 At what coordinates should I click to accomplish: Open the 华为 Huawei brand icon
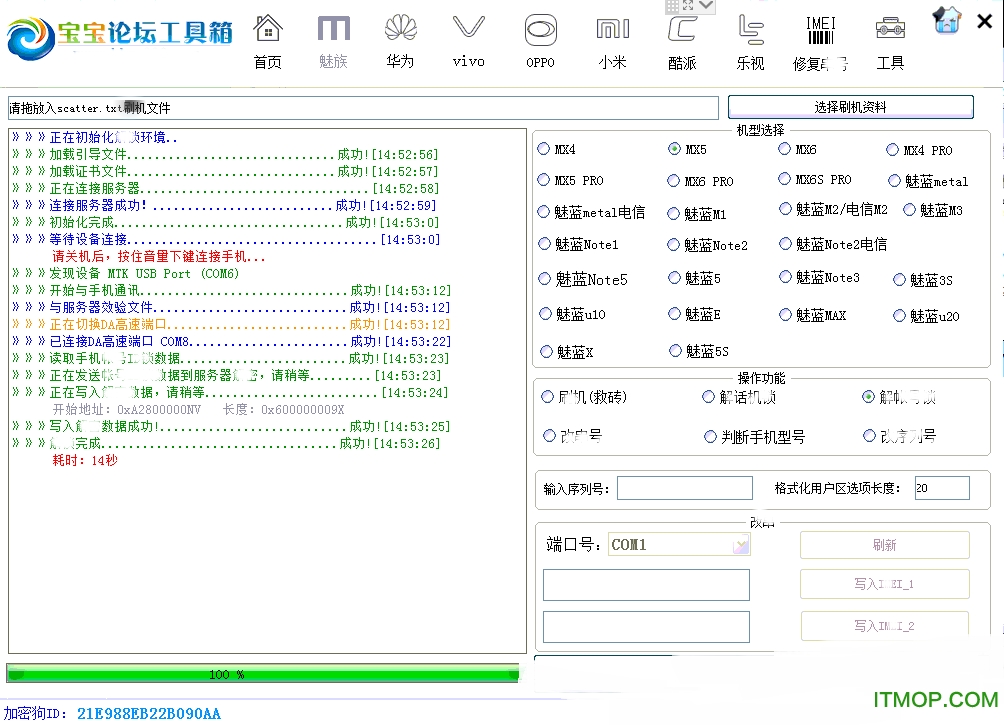[401, 42]
